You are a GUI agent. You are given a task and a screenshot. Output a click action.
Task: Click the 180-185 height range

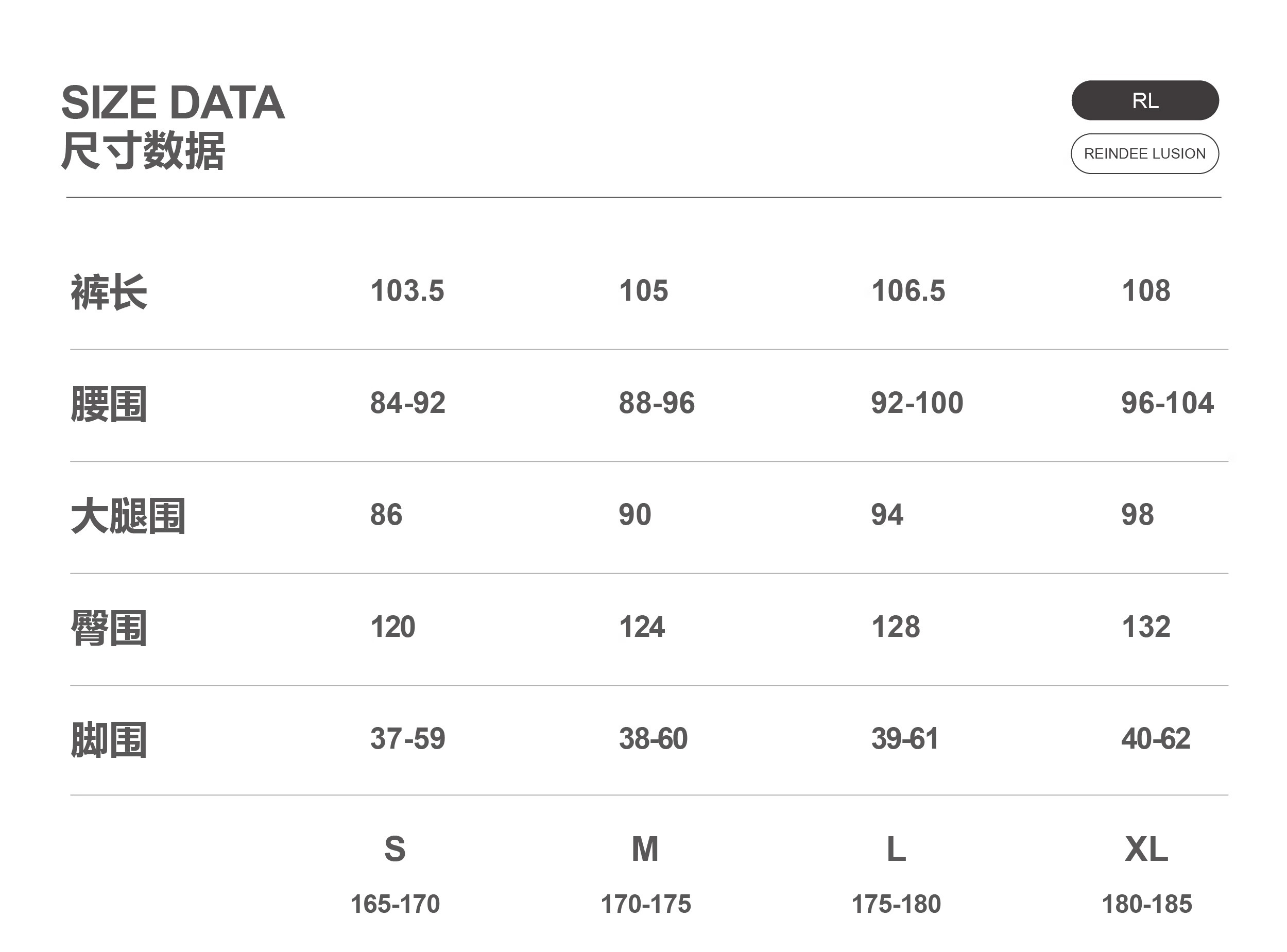point(1146,904)
